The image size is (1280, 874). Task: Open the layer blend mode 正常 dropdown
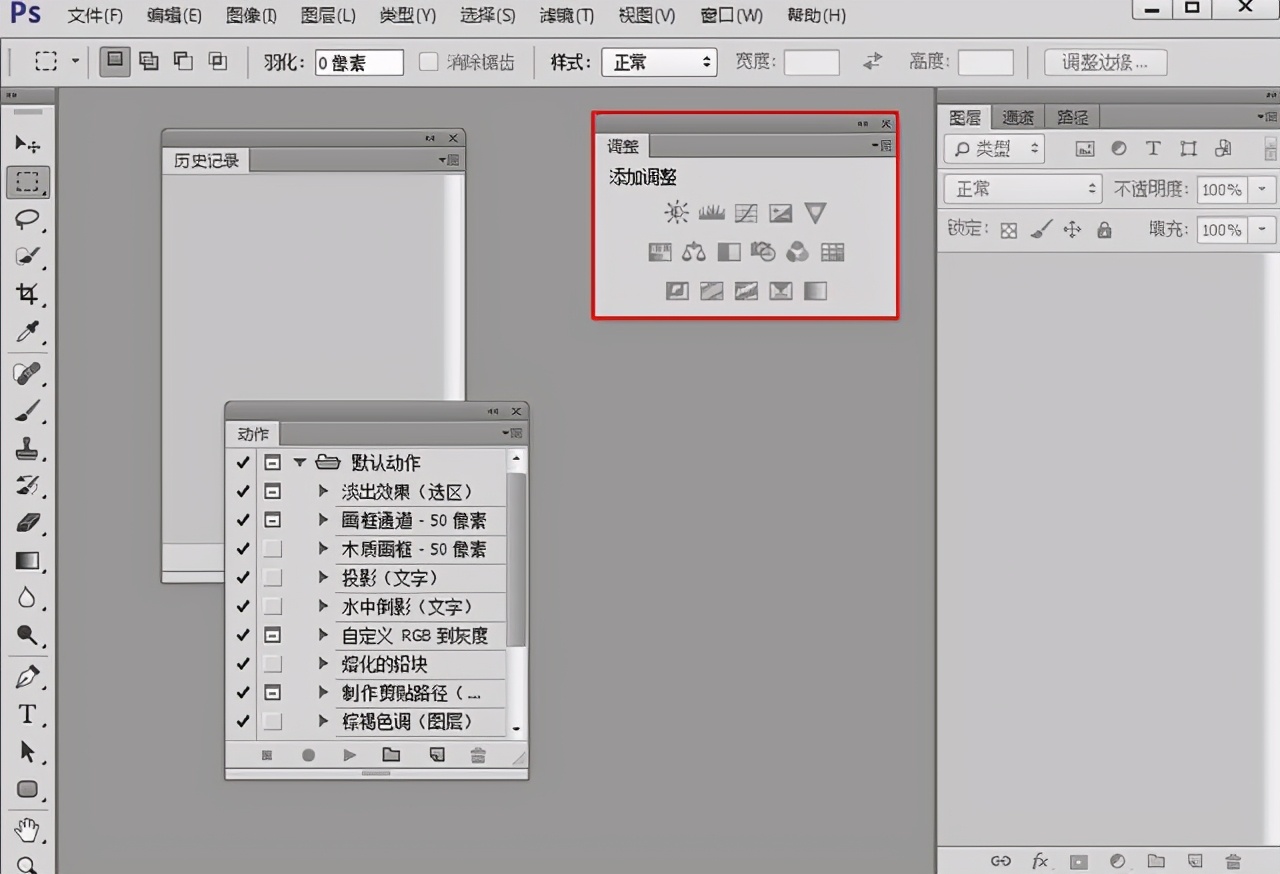(1022, 189)
